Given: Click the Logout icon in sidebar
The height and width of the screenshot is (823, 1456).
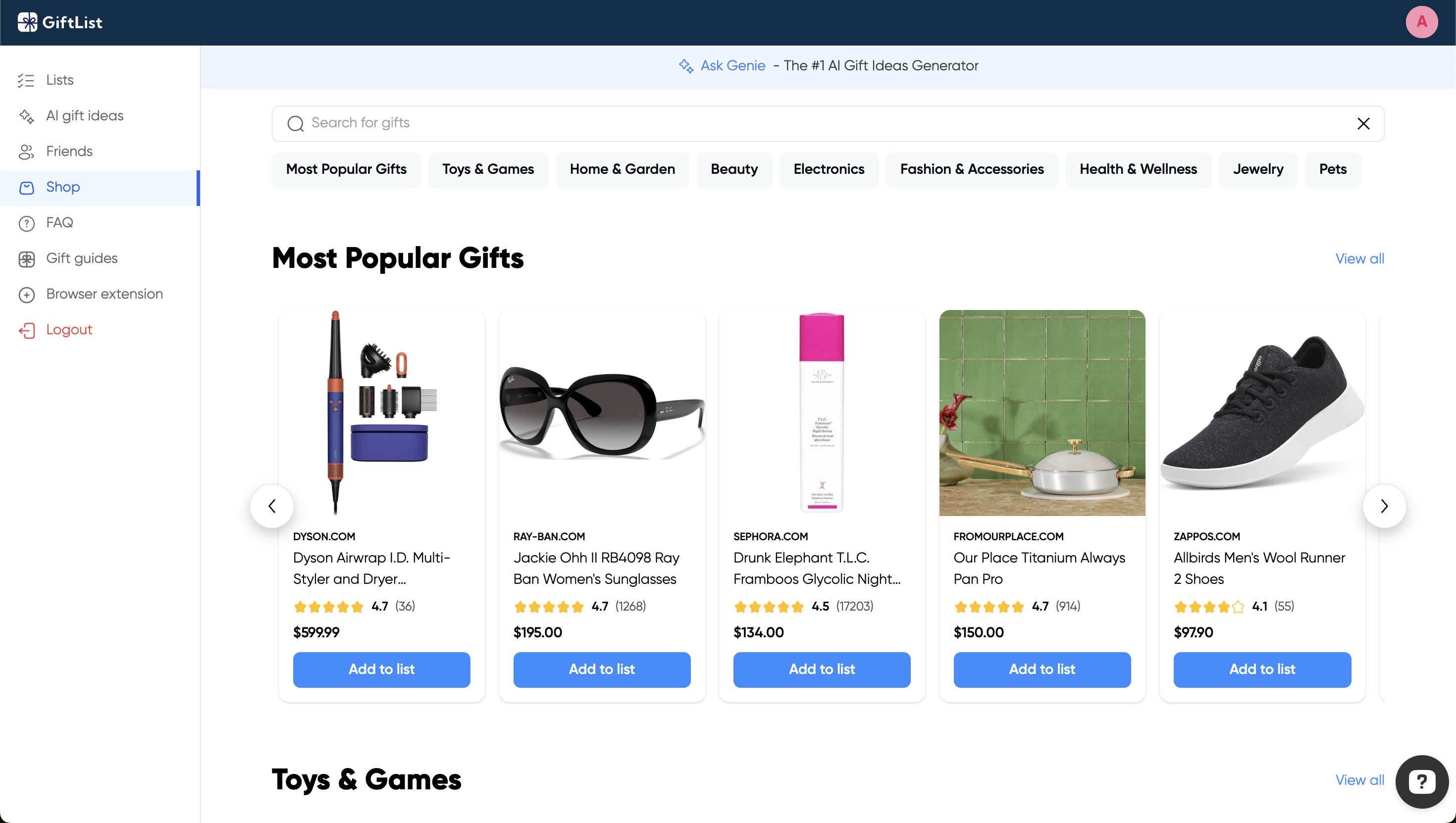Looking at the screenshot, I should point(26,330).
